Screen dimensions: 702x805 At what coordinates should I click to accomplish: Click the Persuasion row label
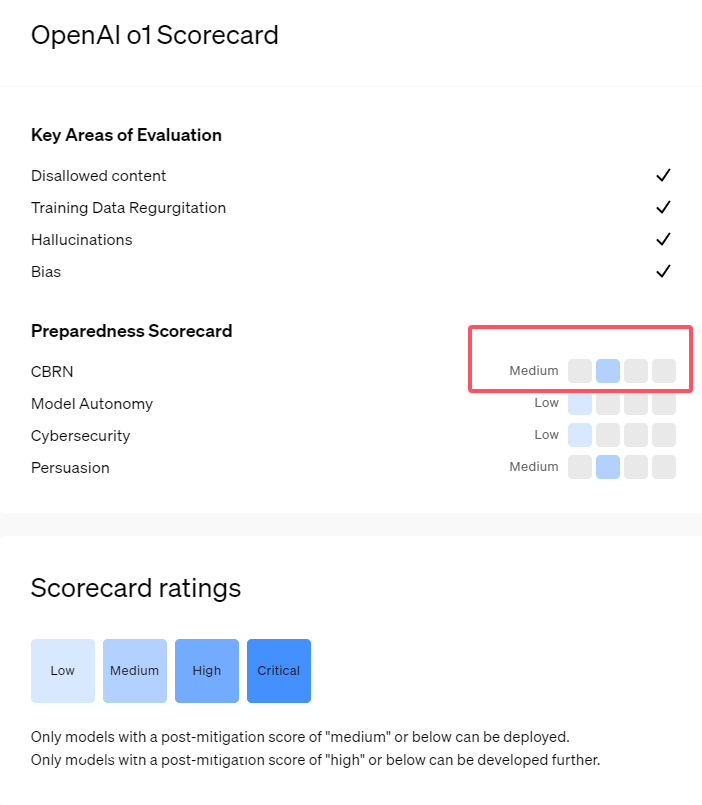70,468
